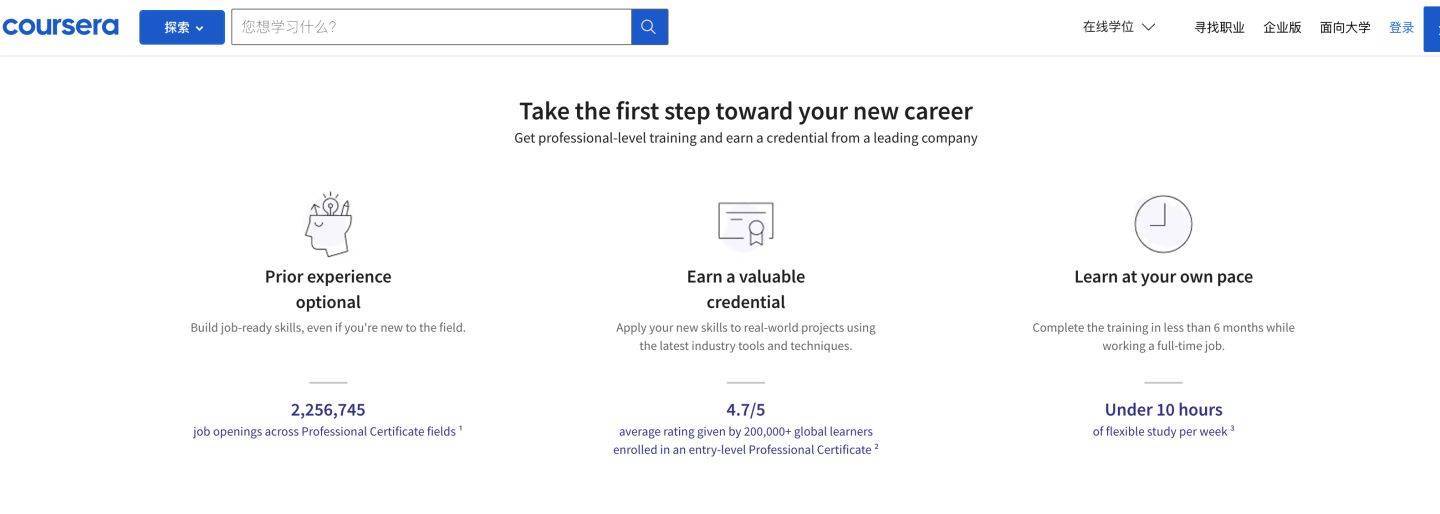Open the 寻找职业 menu item
Screen dimensions: 1440x514
click(x=1219, y=28)
